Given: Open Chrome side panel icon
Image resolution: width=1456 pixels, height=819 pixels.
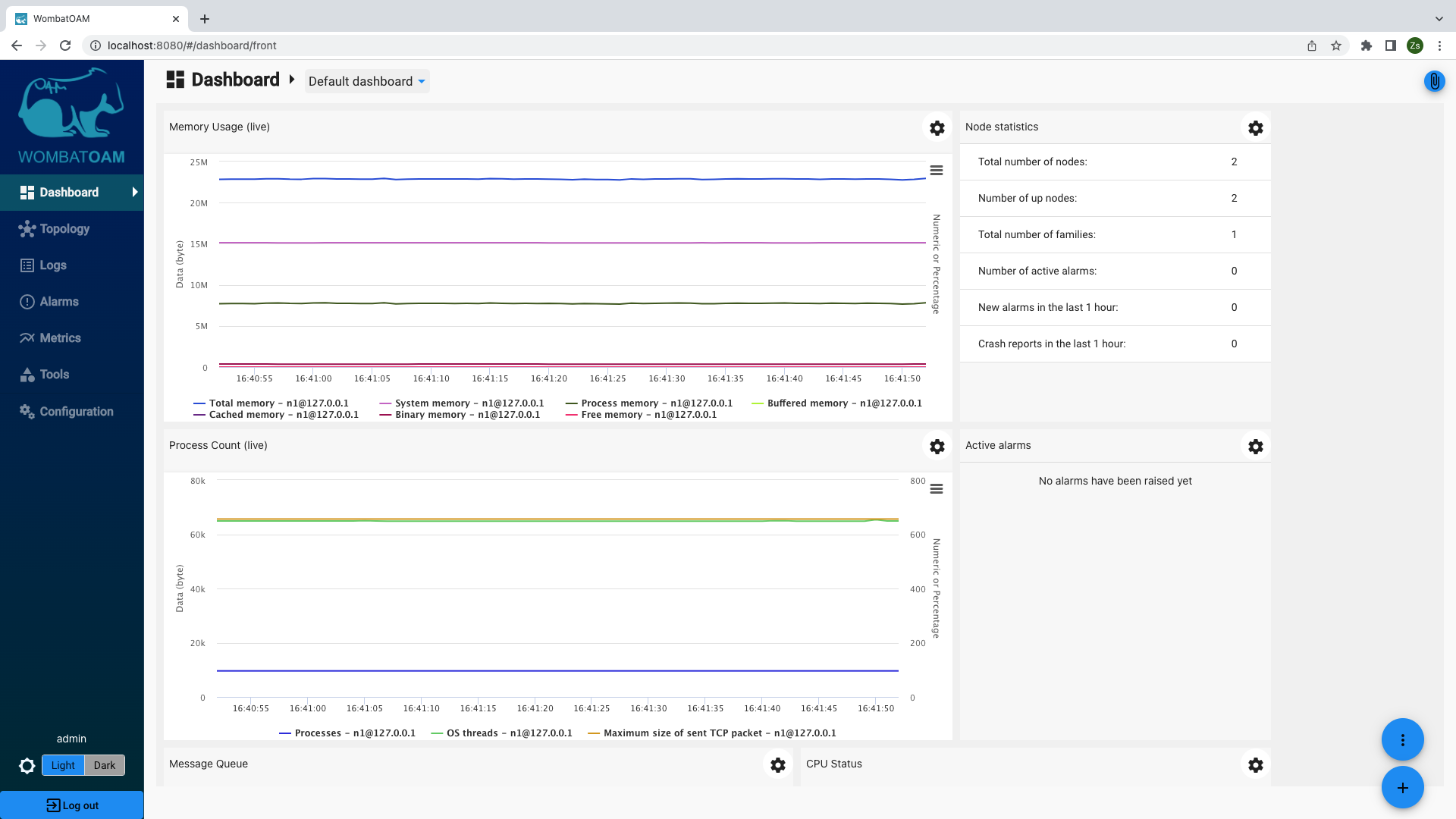Looking at the screenshot, I should [1391, 45].
